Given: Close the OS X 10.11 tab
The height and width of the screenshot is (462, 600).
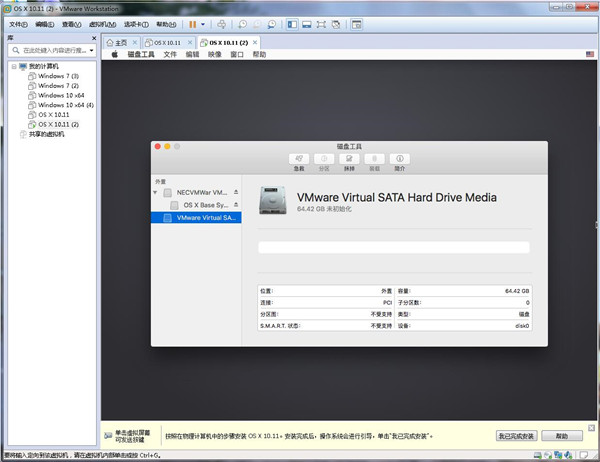Looking at the screenshot, I should [190, 42].
